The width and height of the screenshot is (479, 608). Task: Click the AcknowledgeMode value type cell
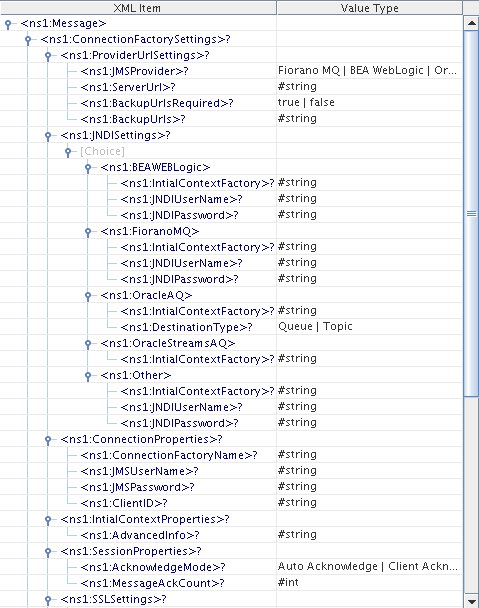[x=370, y=567]
